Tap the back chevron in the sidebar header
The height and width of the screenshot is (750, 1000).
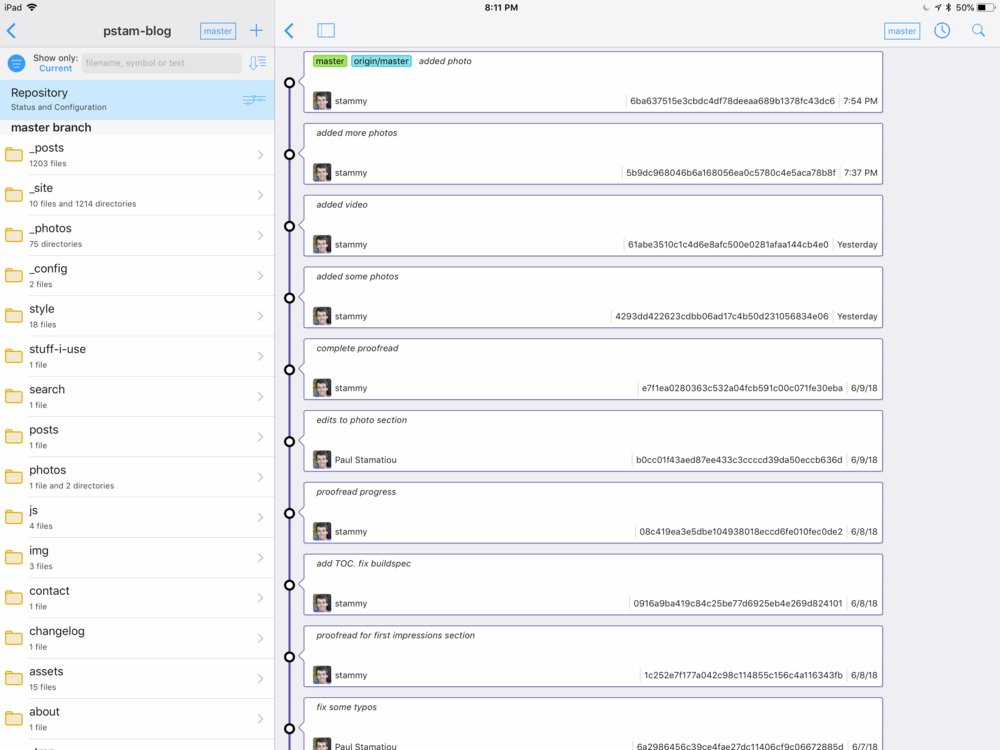coord(11,31)
